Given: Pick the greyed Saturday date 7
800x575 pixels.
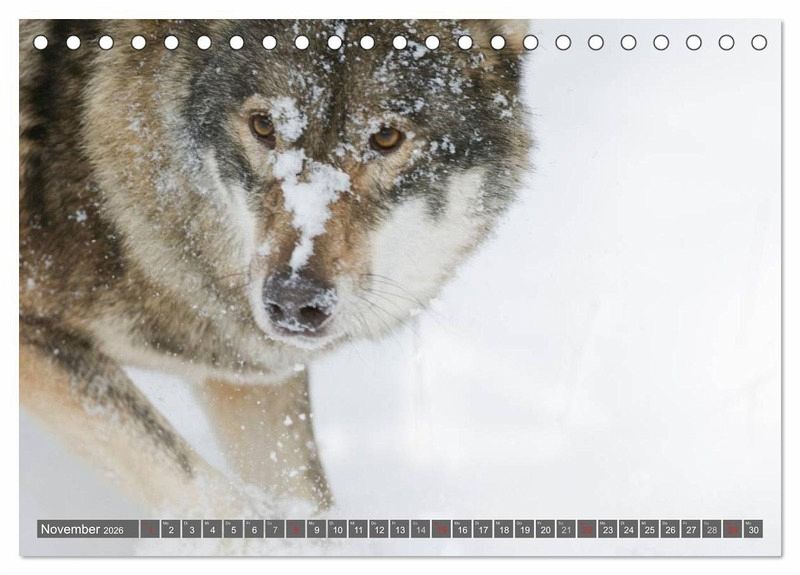Looking at the screenshot, I should (x=274, y=529).
